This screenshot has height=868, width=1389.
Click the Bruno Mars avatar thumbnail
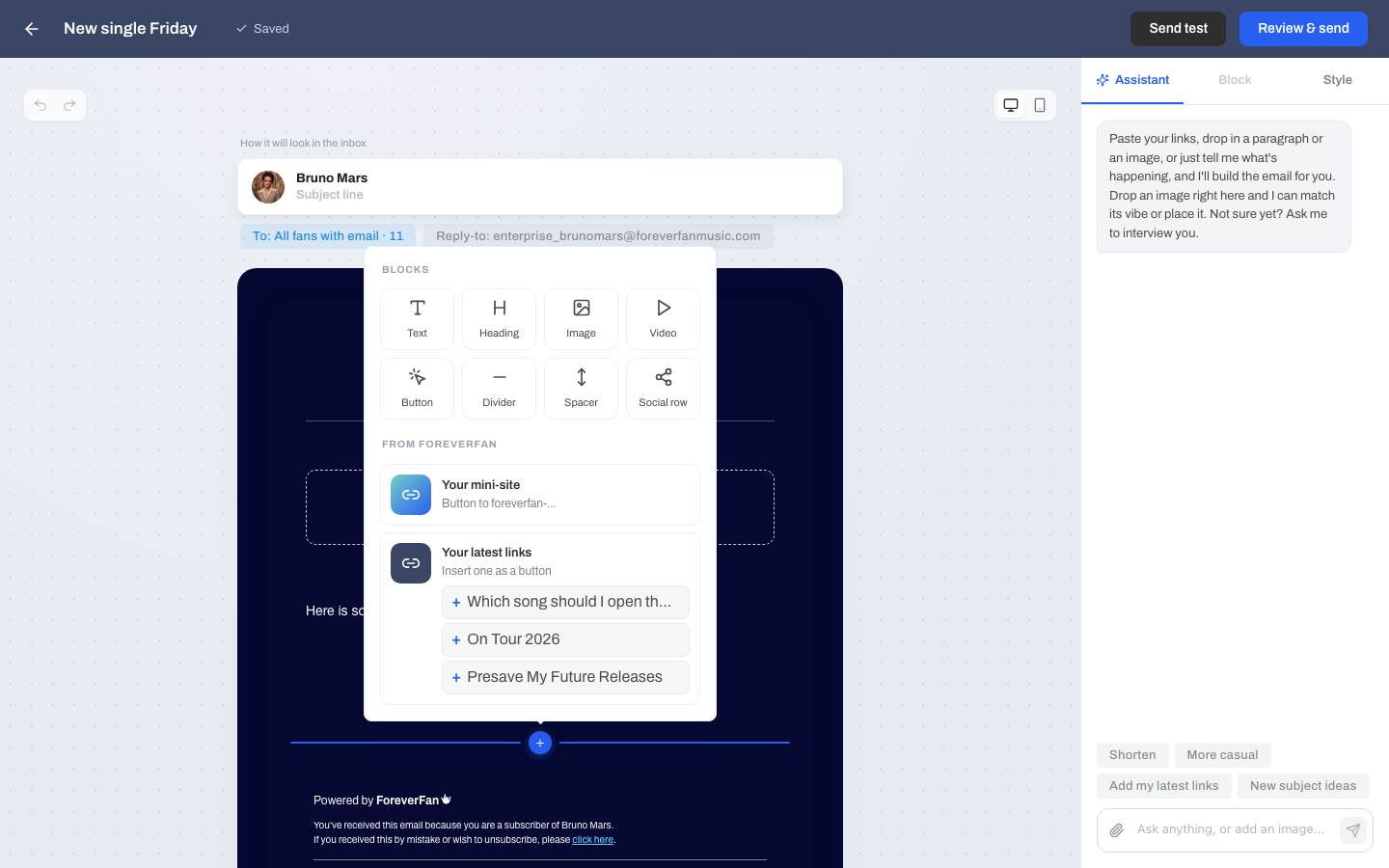pyautogui.click(x=268, y=187)
